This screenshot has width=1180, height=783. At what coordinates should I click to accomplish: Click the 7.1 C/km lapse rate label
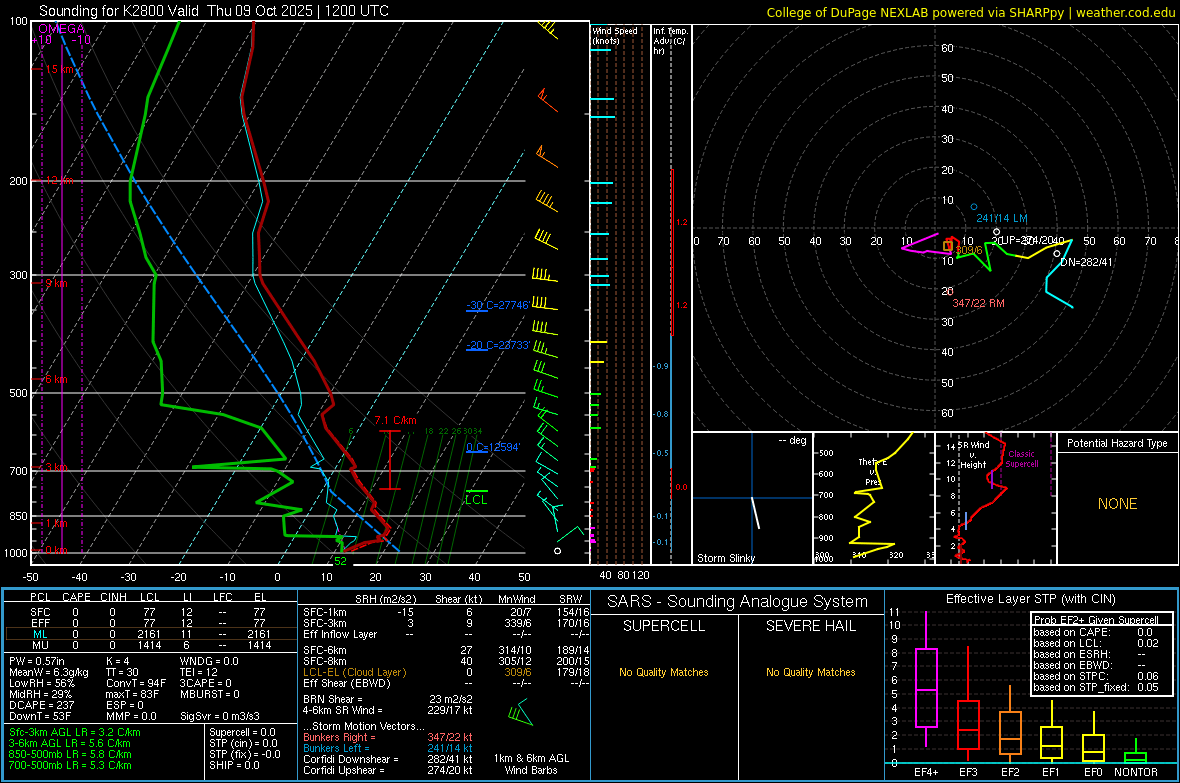[396, 420]
